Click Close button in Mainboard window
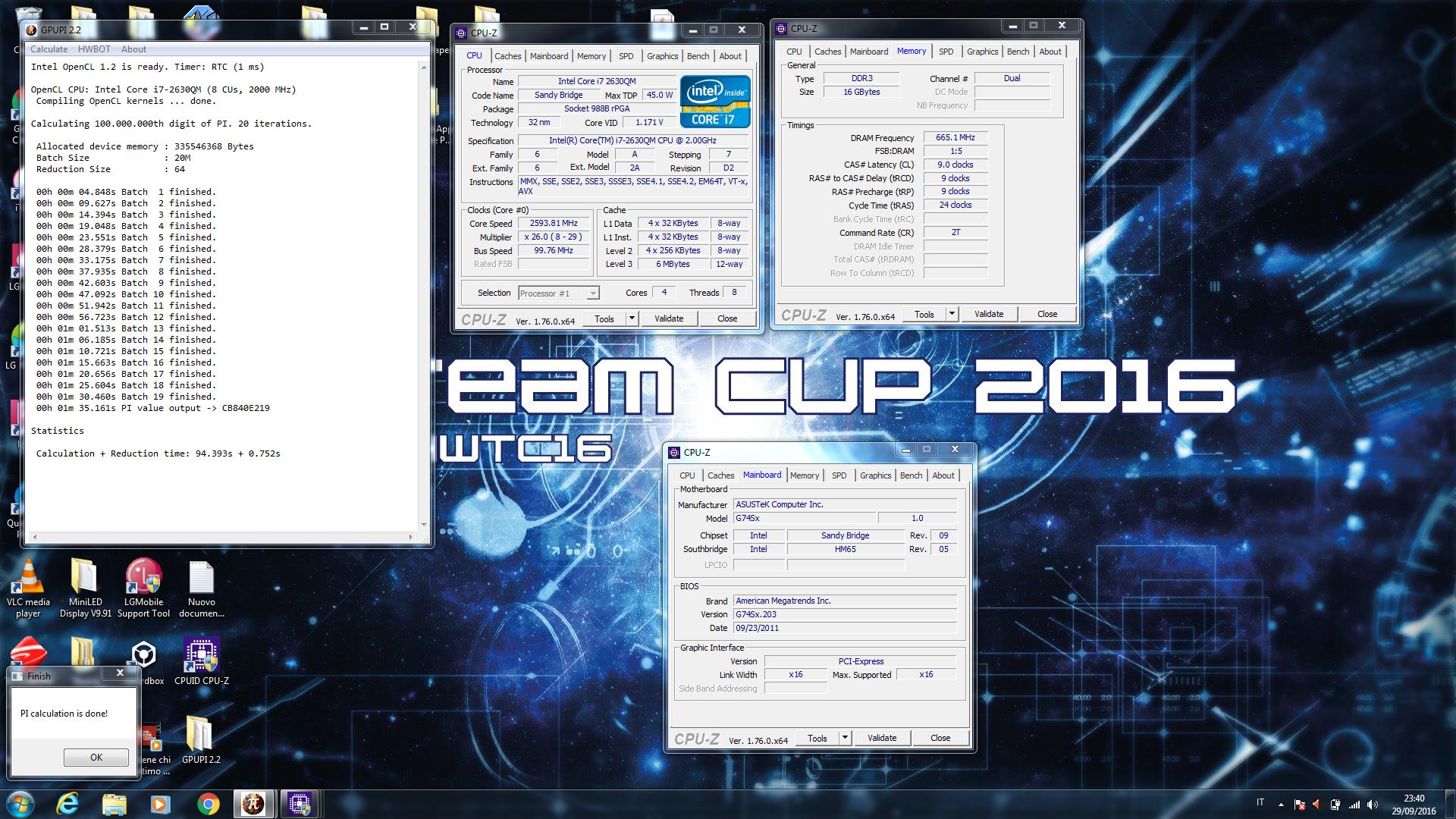The height and width of the screenshot is (819, 1456). [x=940, y=738]
